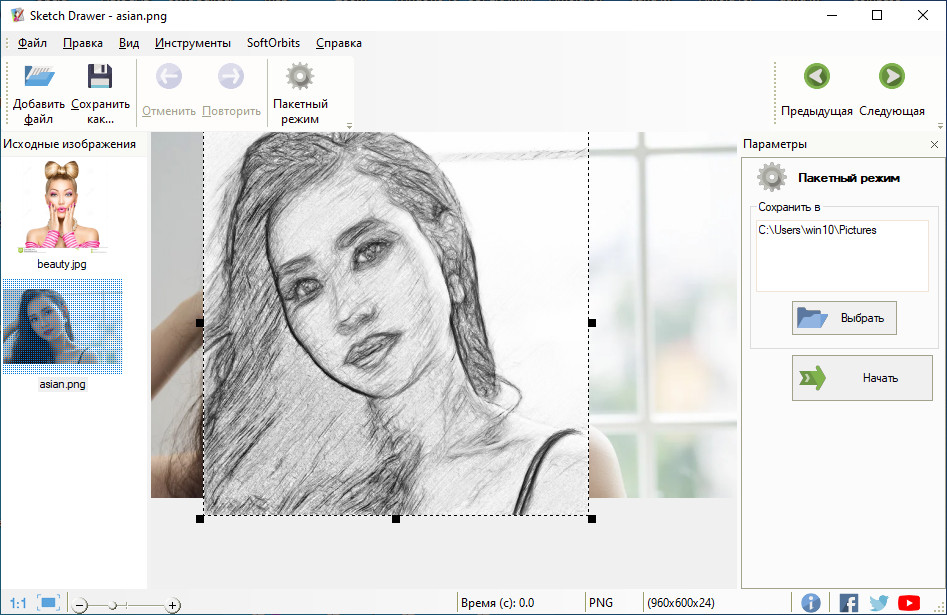This screenshot has width=947, height=615.
Task: Close the Параметры panel
Action: click(934, 144)
